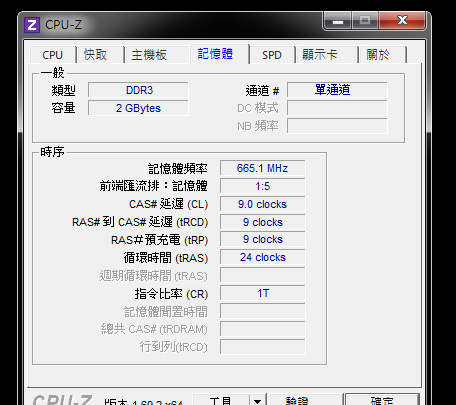Click the 記憶體頻率 label
This screenshot has height=405, width=456.
click(178, 169)
